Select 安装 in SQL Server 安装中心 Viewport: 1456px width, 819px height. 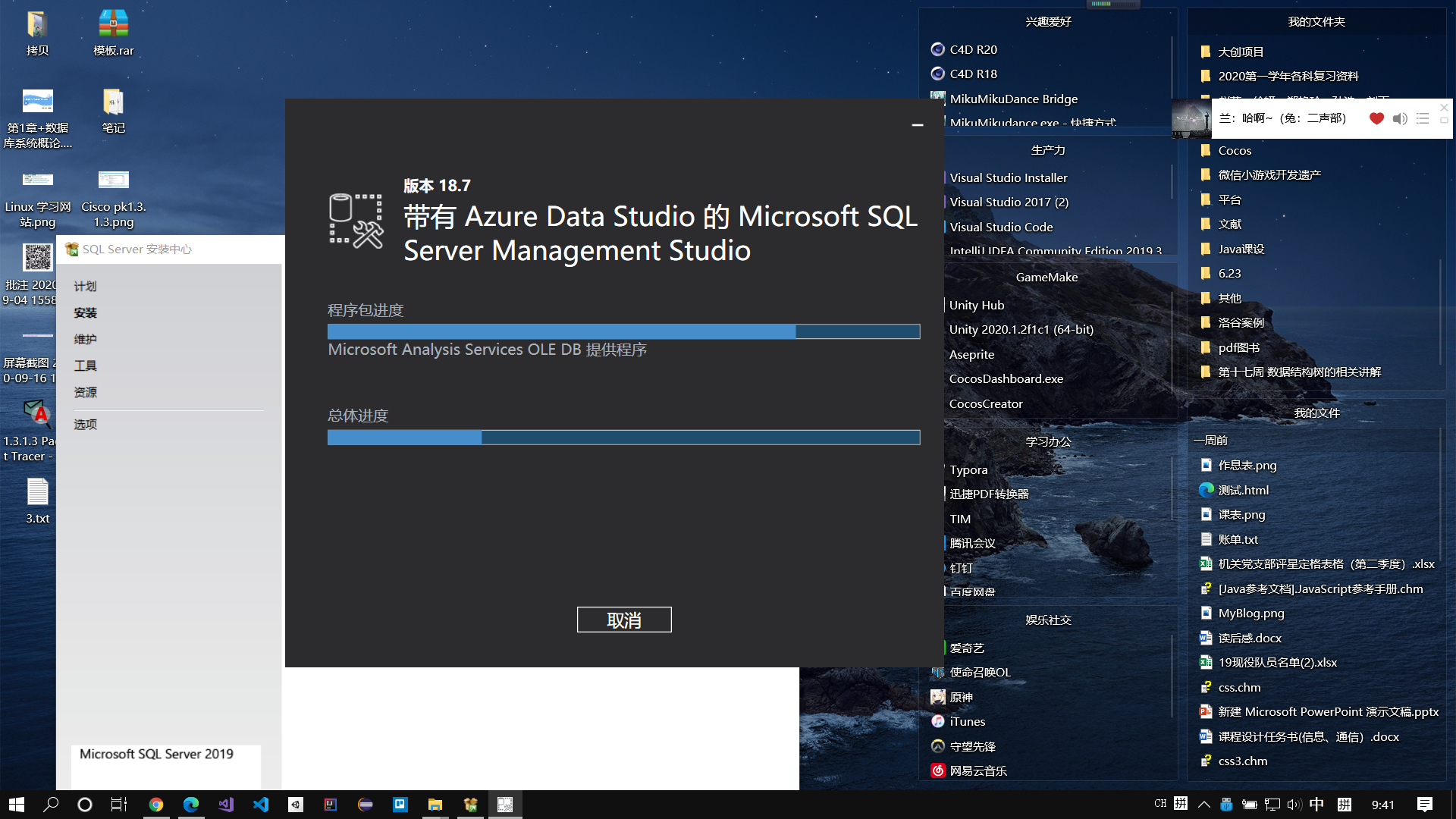(x=85, y=312)
